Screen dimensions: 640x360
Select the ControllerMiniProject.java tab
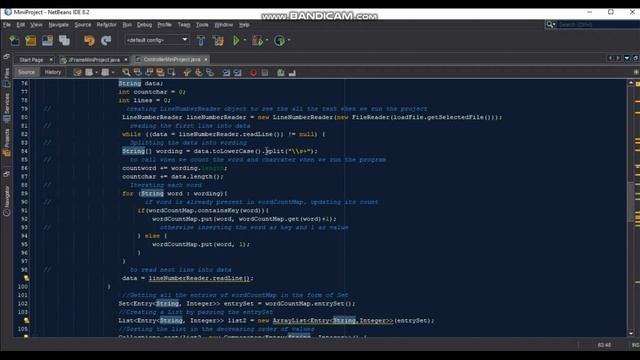[172, 60]
